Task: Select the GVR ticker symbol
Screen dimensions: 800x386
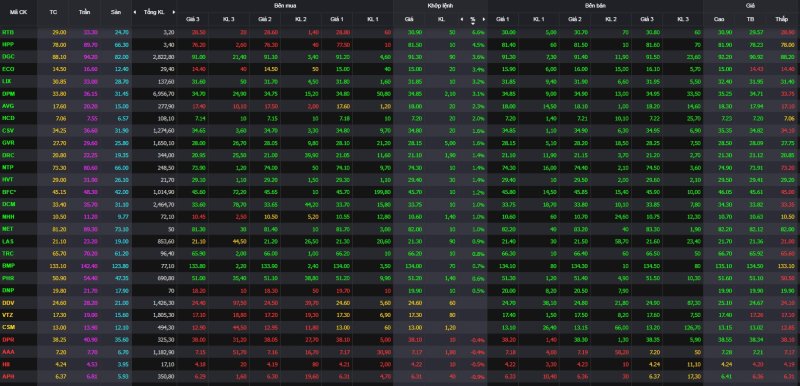Action: [8, 143]
